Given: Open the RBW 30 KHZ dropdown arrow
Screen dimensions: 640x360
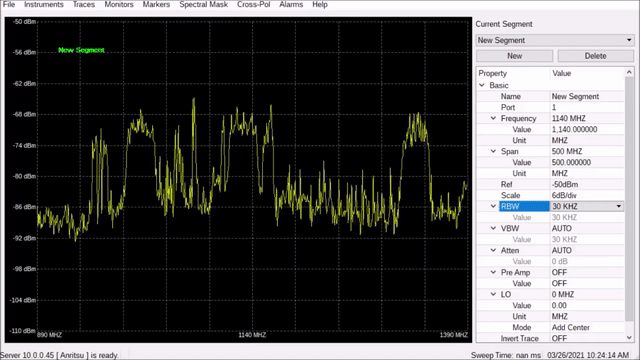Looking at the screenshot, I should coord(619,207).
